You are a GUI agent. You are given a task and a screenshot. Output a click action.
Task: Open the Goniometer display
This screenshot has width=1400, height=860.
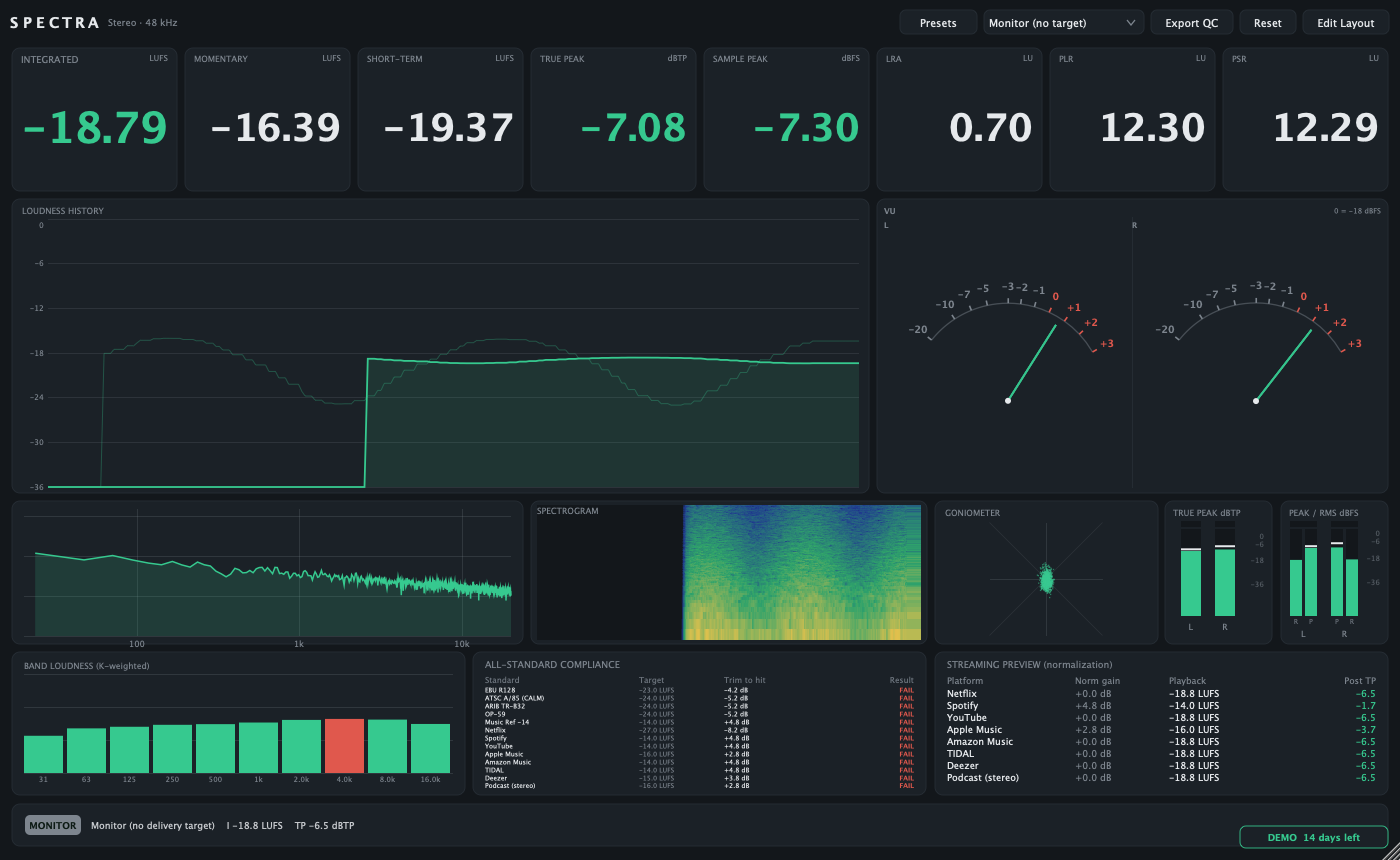pyautogui.click(x=1046, y=572)
